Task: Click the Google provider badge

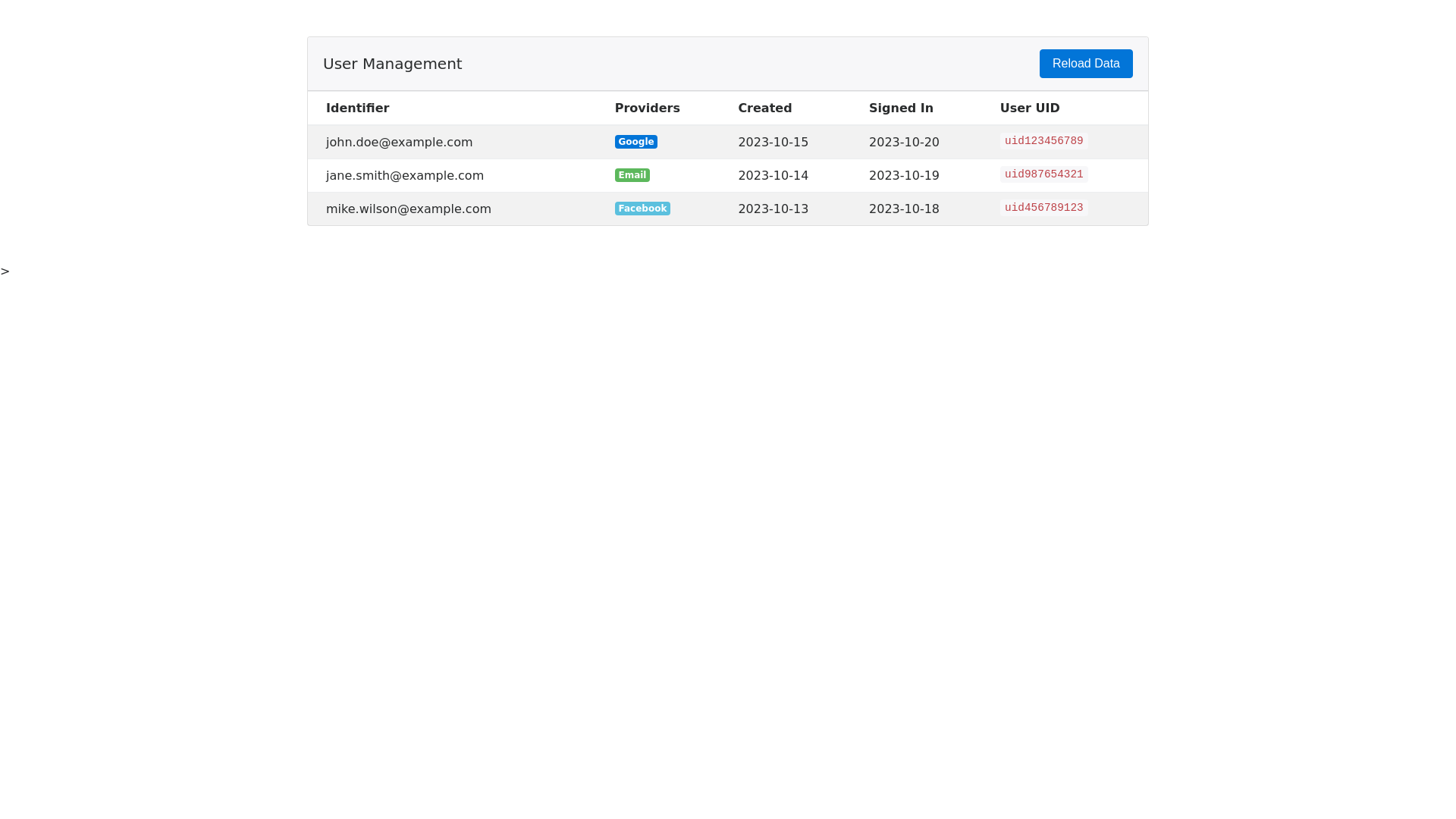Action: point(635,142)
